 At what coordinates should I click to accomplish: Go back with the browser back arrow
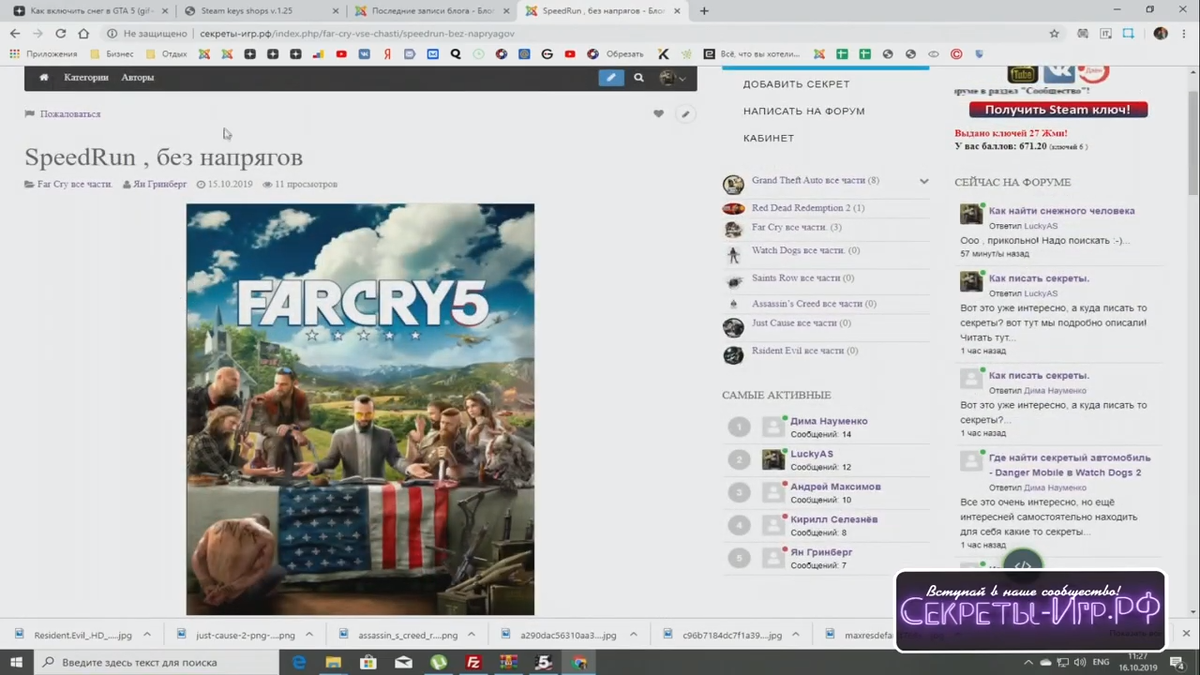[x=15, y=33]
